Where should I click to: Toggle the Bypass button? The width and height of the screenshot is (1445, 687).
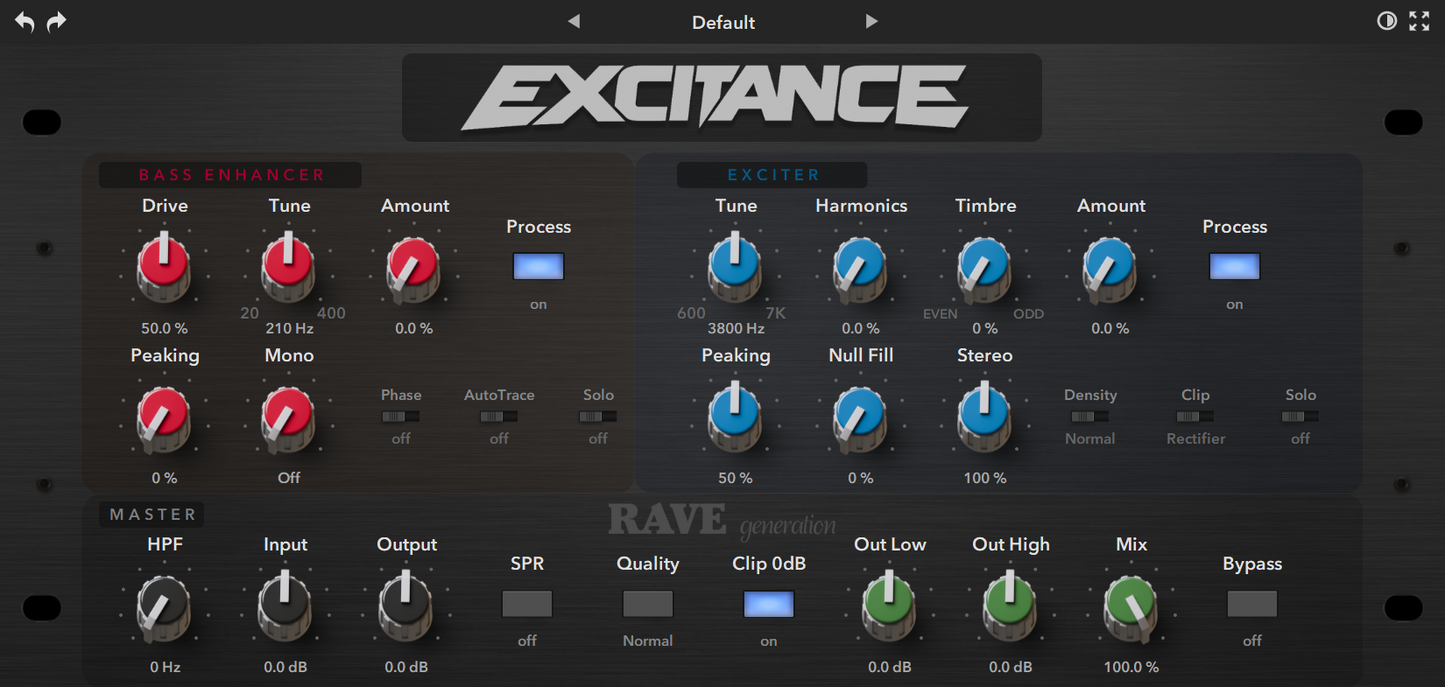(1252, 604)
